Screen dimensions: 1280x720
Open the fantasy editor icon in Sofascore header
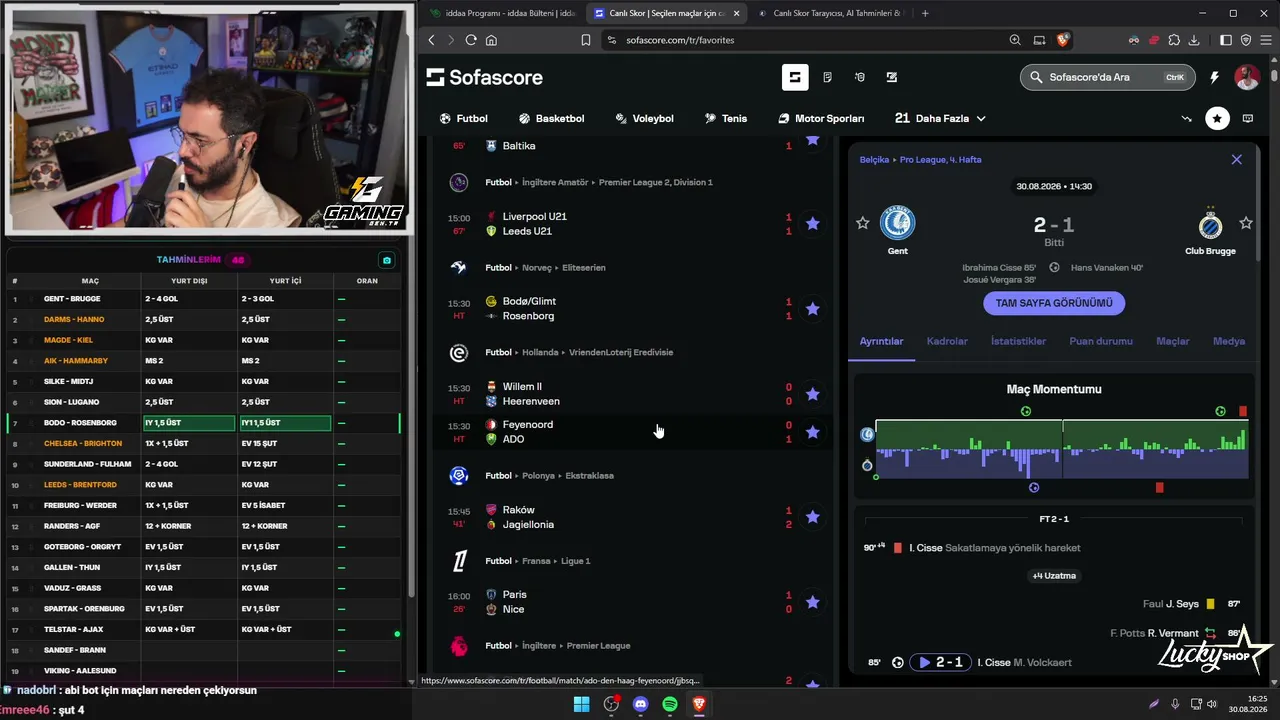coord(892,77)
